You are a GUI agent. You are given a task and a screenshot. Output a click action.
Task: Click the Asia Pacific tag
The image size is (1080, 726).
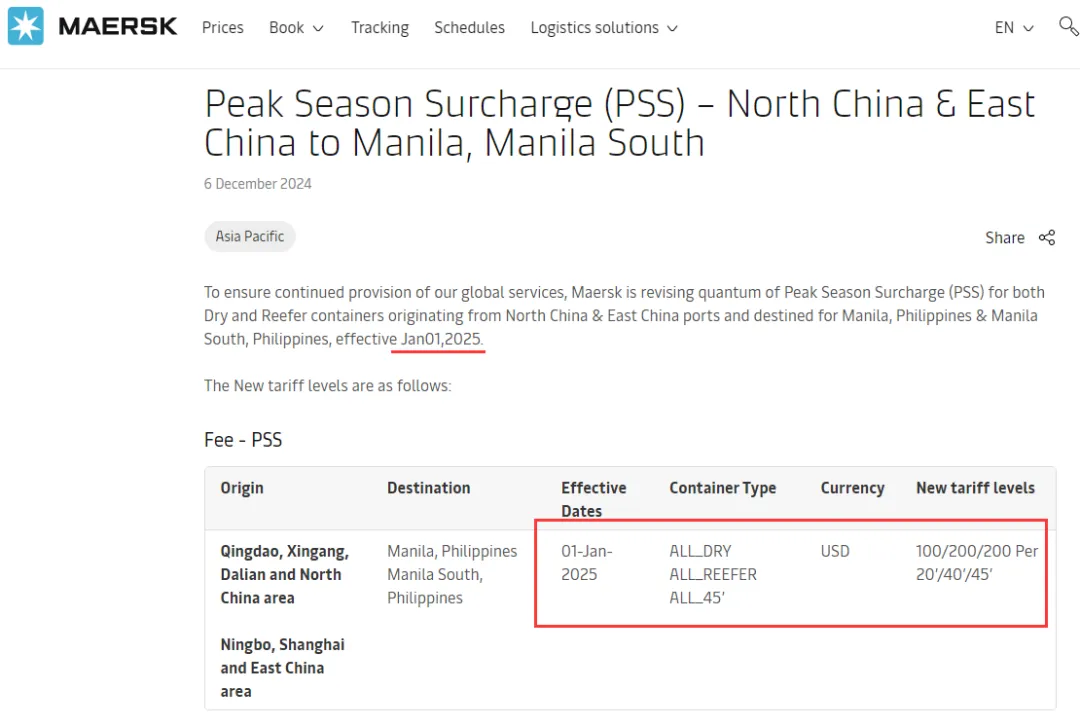[x=249, y=236]
